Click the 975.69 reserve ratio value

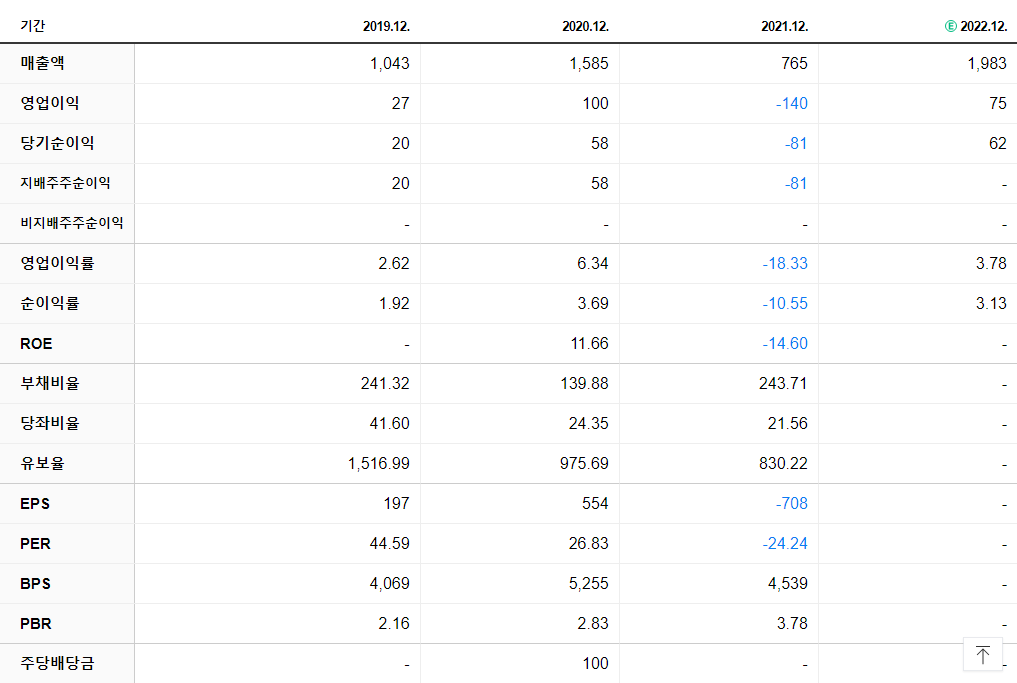584,464
